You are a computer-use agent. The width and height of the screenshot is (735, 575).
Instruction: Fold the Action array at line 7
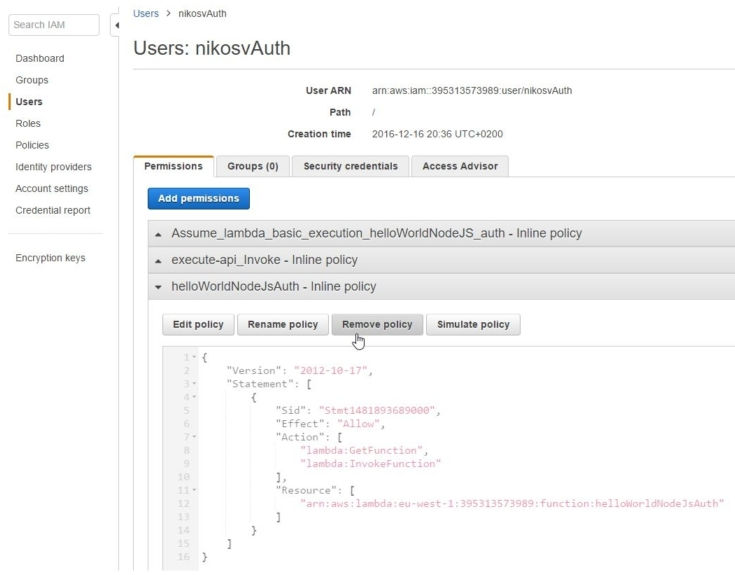pos(194,437)
